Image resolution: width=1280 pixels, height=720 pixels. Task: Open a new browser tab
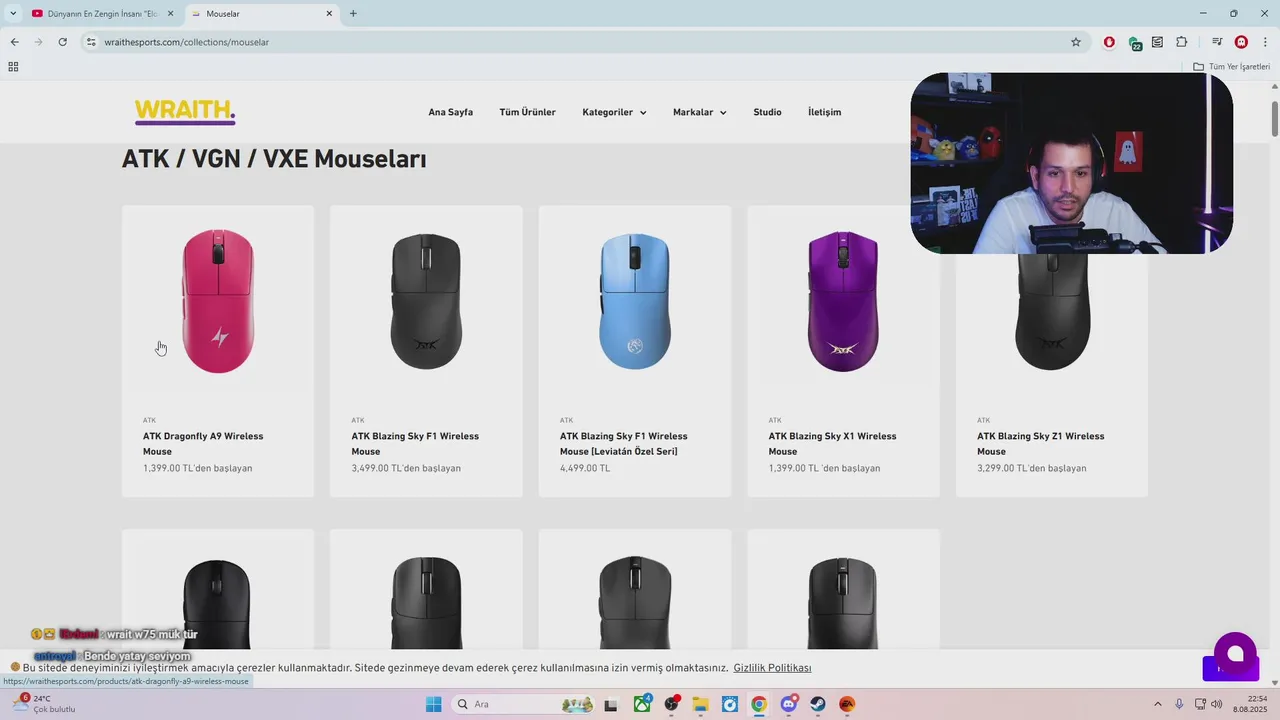pos(353,14)
